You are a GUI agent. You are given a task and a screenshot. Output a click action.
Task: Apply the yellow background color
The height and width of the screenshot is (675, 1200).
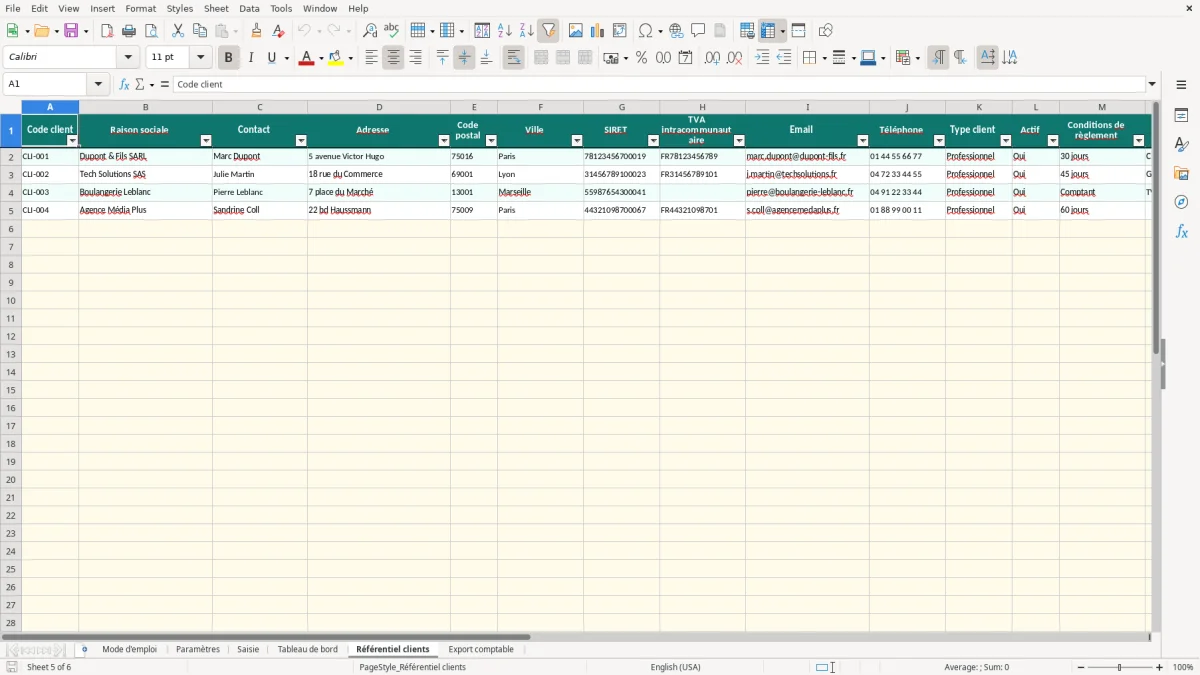point(335,58)
